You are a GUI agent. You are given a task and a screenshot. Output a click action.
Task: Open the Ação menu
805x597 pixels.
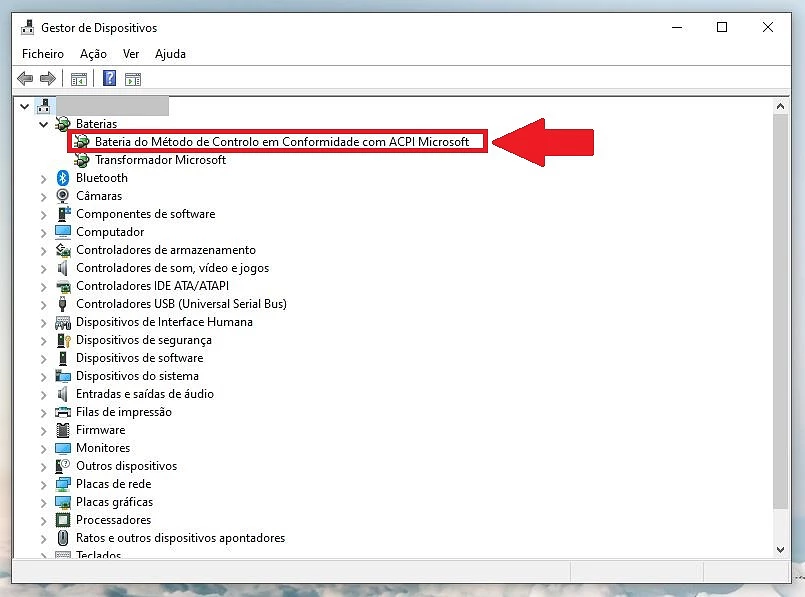coord(93,54)
